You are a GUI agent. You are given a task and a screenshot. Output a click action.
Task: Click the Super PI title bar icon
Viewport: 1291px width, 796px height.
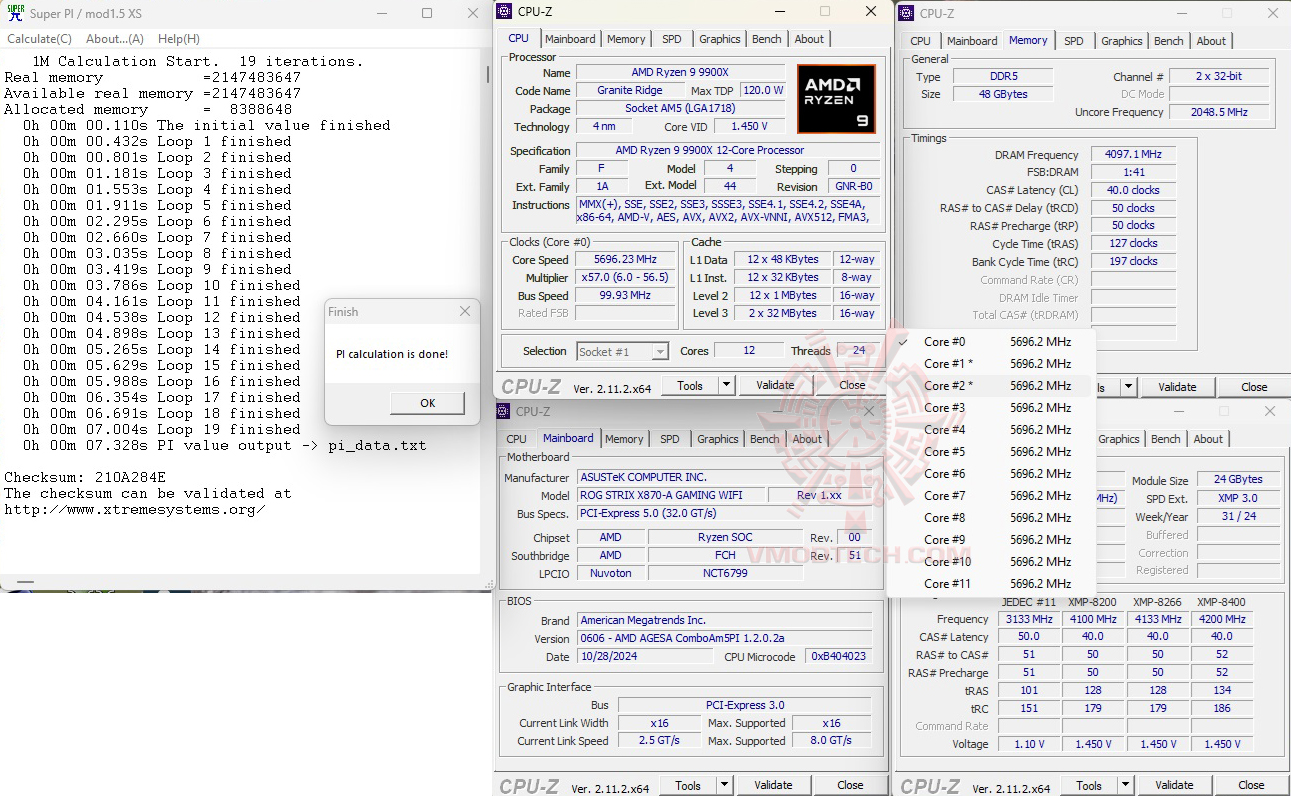pos(15,13)
